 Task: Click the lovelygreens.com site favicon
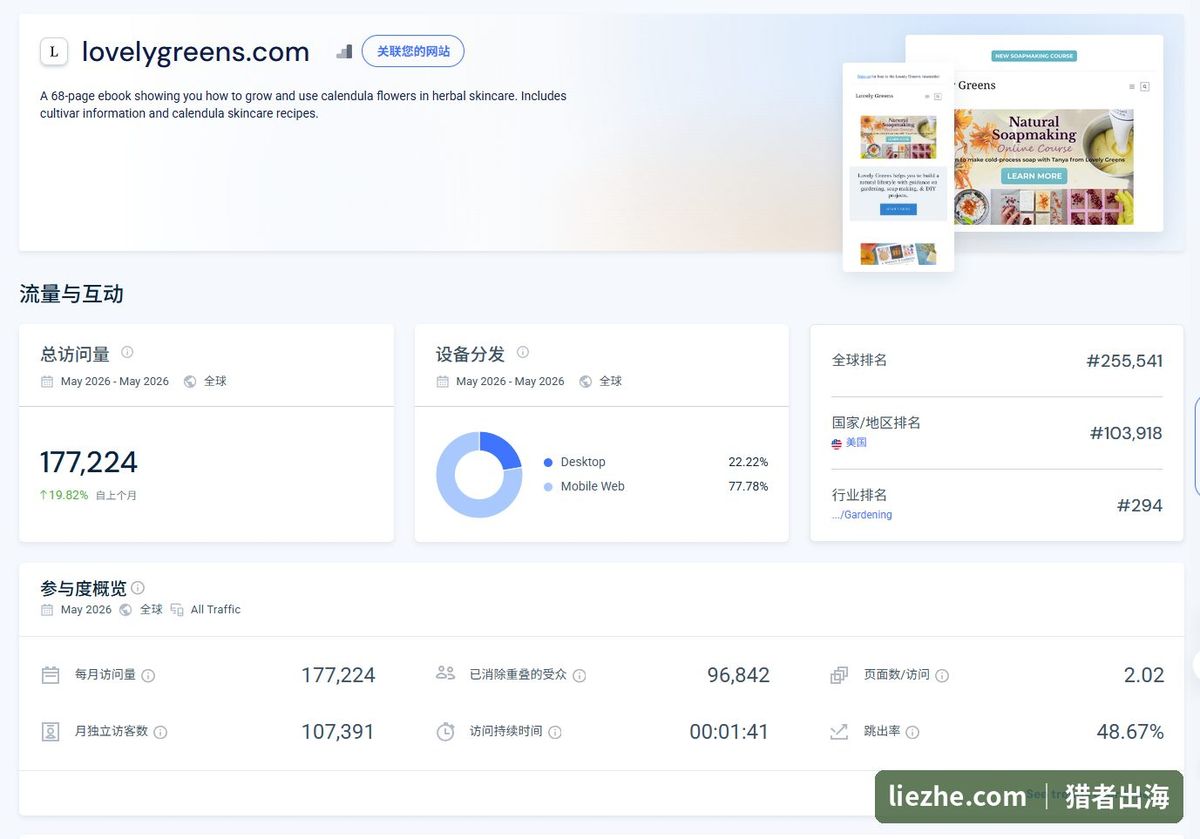[54, 52]
